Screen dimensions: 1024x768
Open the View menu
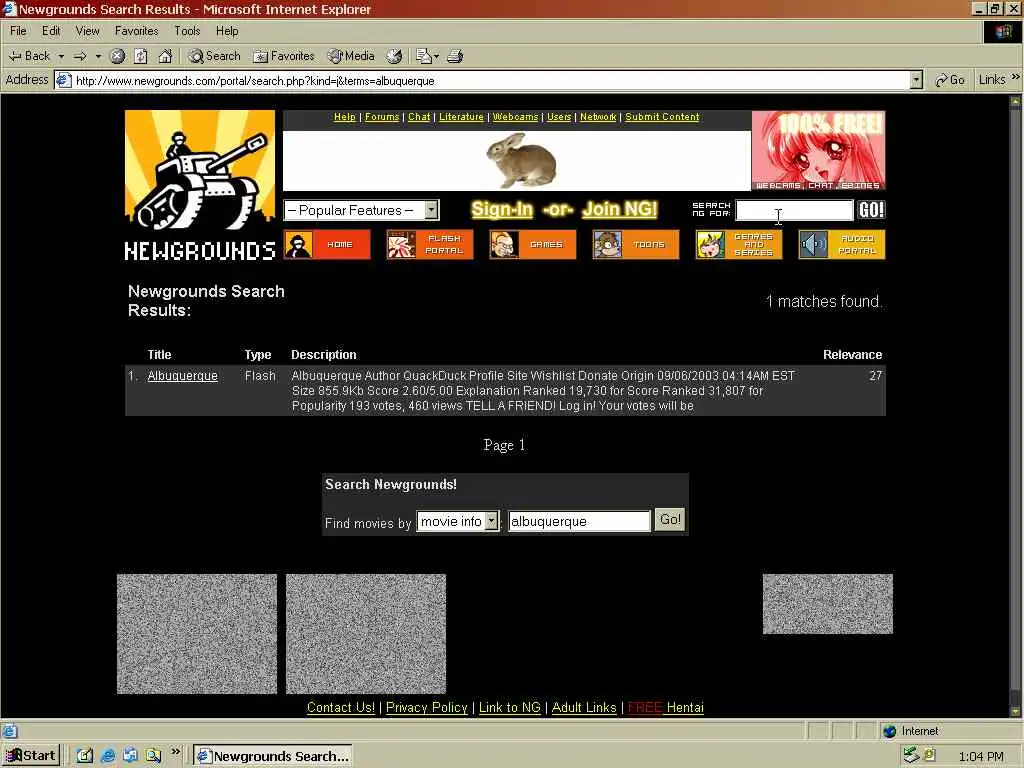[x=88, y=31]
